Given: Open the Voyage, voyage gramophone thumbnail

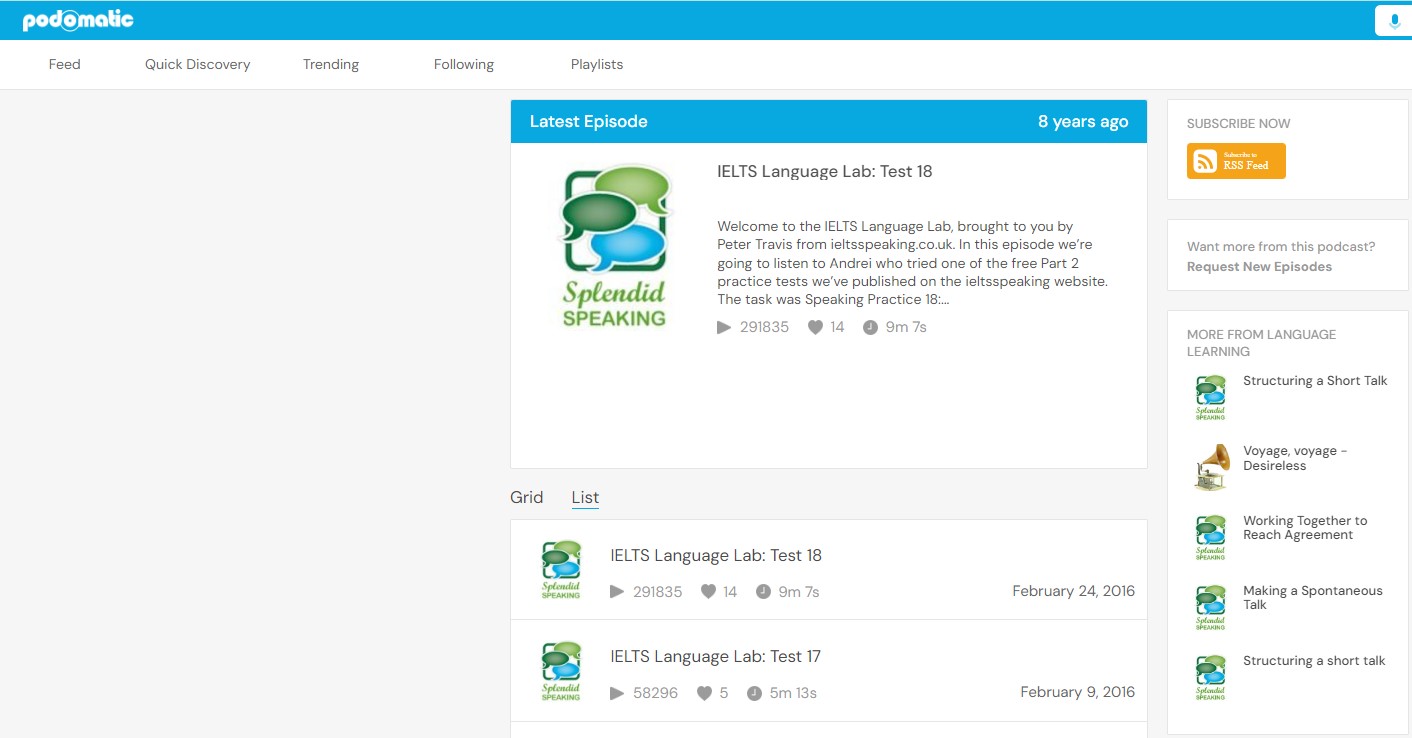Looking at the screenshot, I should 1211,467.
